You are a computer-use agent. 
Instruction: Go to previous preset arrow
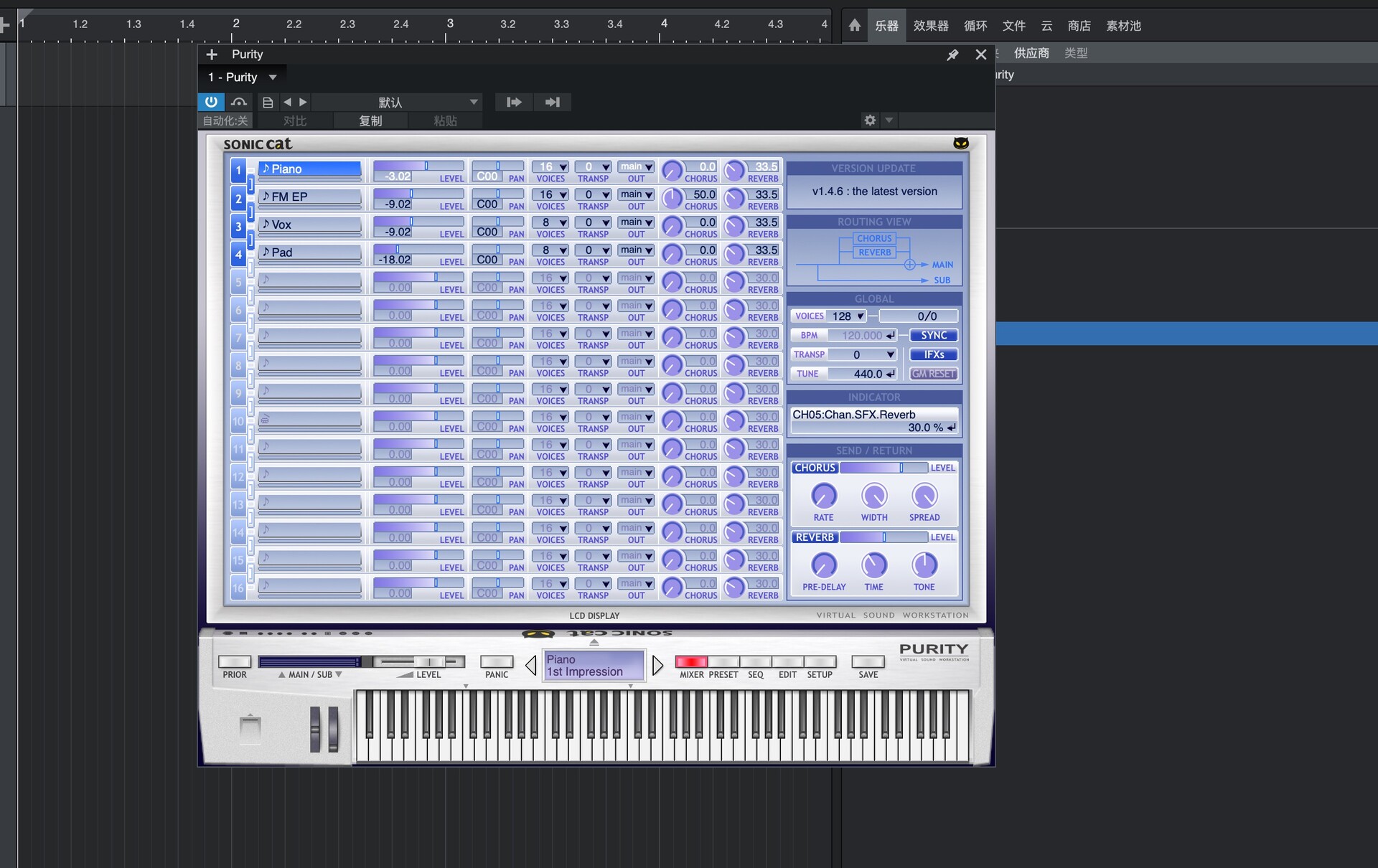click(288, 102)
